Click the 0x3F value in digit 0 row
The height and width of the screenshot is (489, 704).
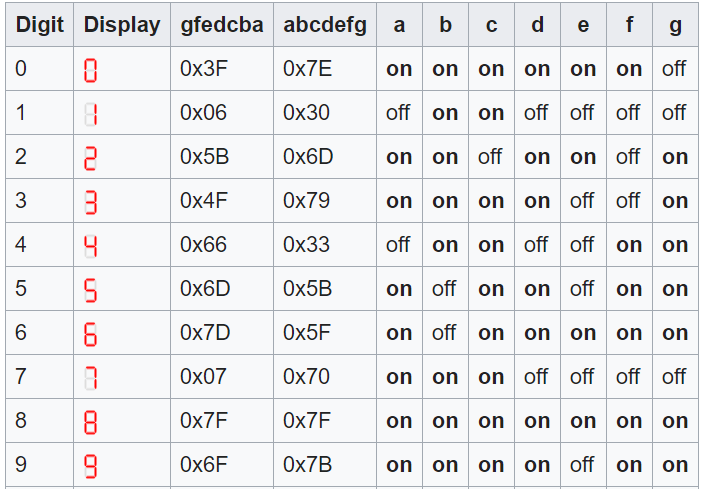coord(204,69)
